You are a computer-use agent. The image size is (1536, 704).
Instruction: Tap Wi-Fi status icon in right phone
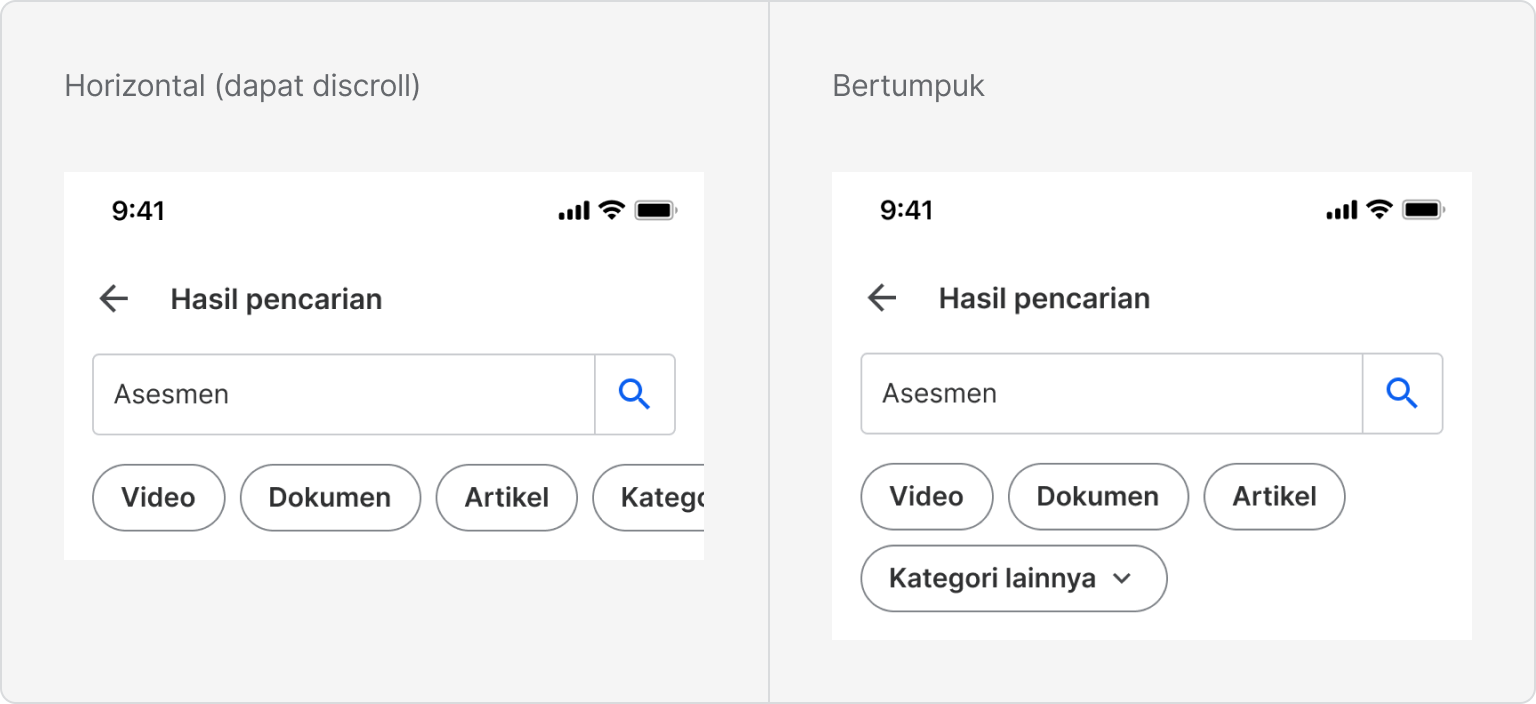[x=1380, y=209]
